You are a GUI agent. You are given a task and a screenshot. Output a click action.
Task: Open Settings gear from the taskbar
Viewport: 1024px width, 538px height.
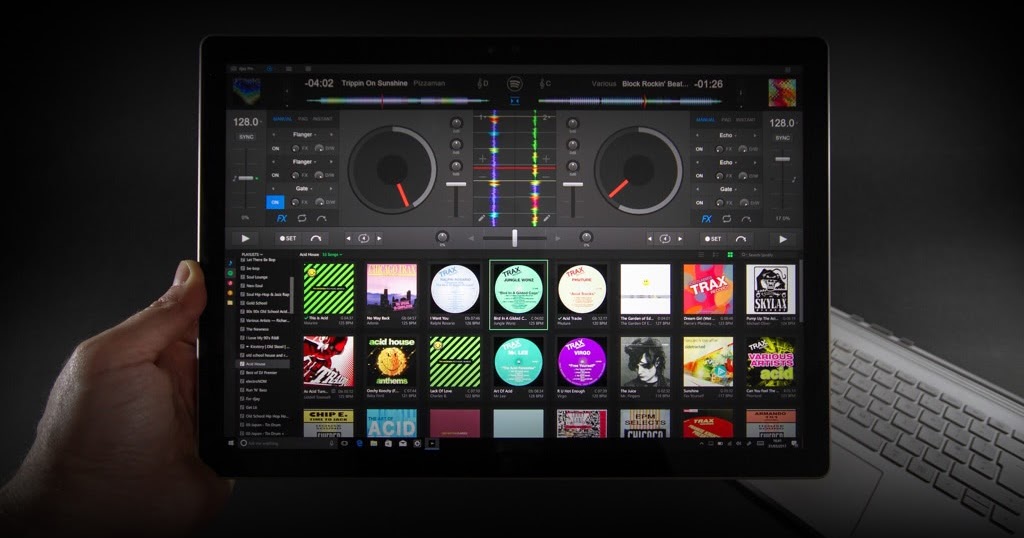pos(417,443)
